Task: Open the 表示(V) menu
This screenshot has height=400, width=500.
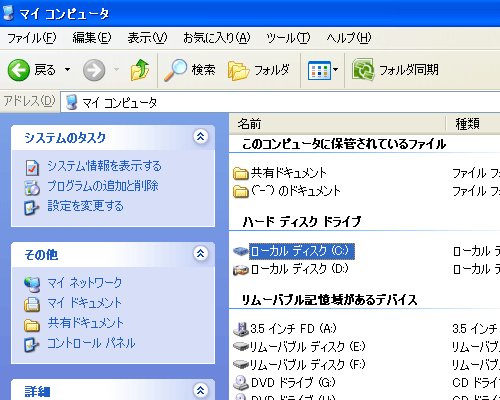Action: click(x=147, y=38)
